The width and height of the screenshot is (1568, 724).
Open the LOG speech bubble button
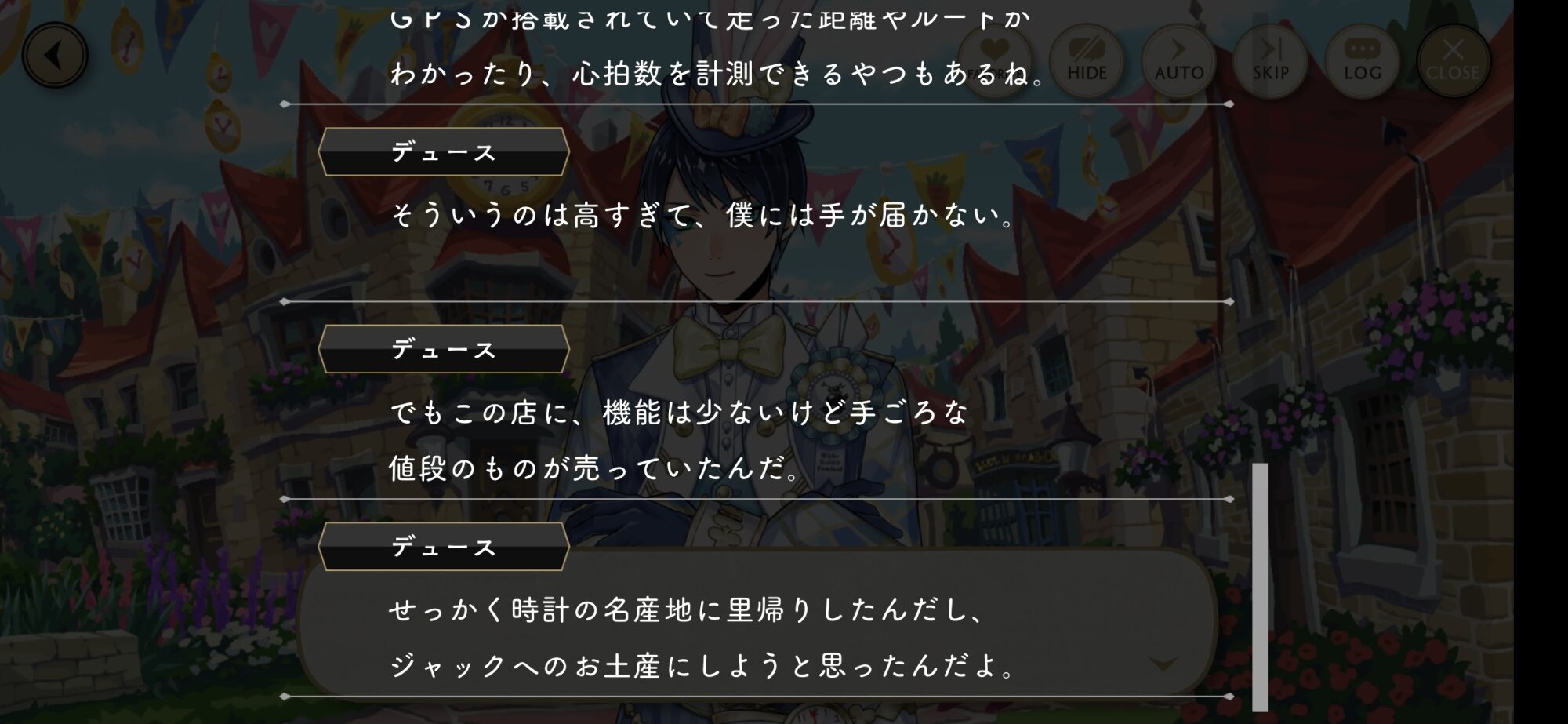coord(1362,61)
